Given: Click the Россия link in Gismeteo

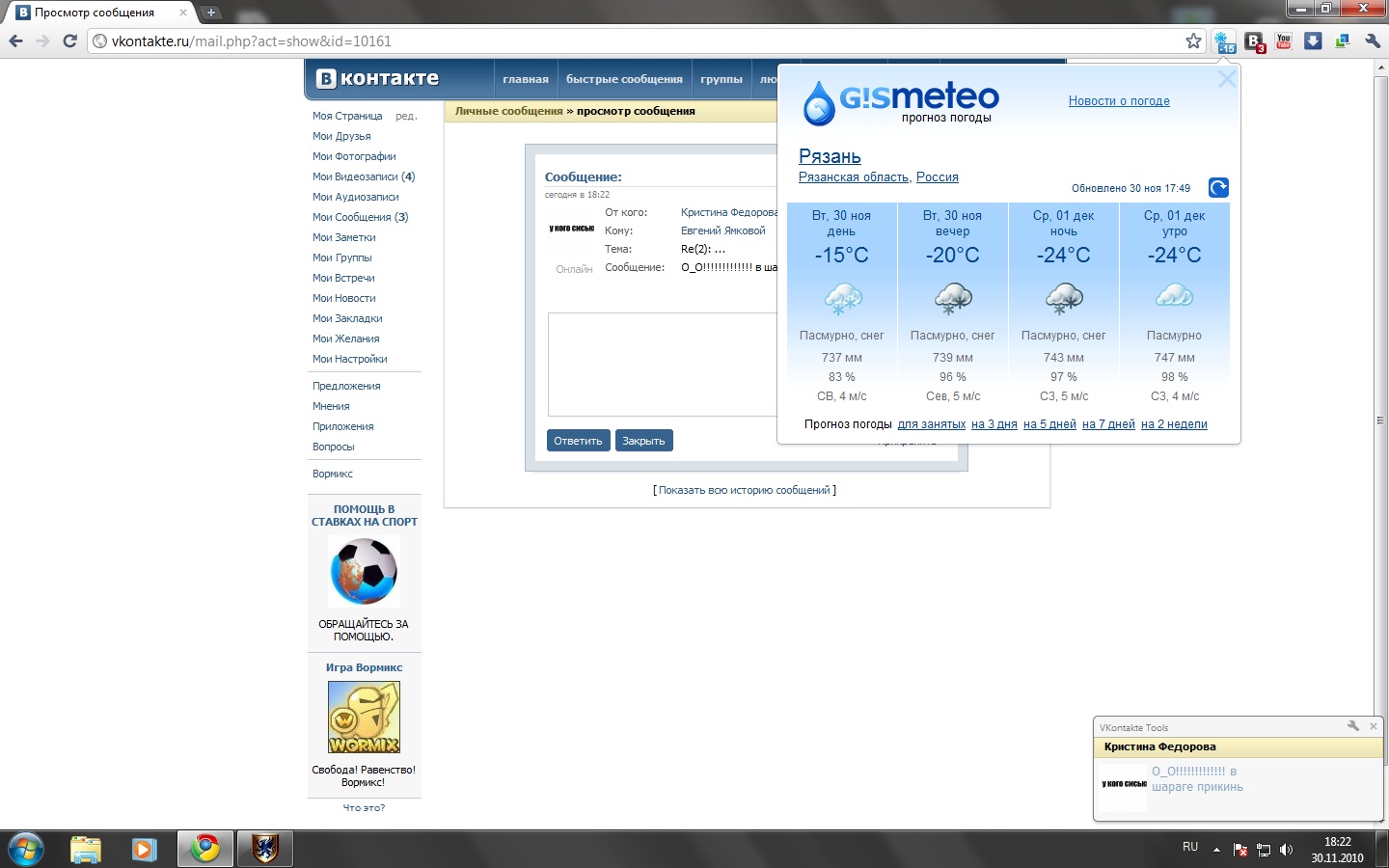Looking at the screenshot, I should pos(938,177).
